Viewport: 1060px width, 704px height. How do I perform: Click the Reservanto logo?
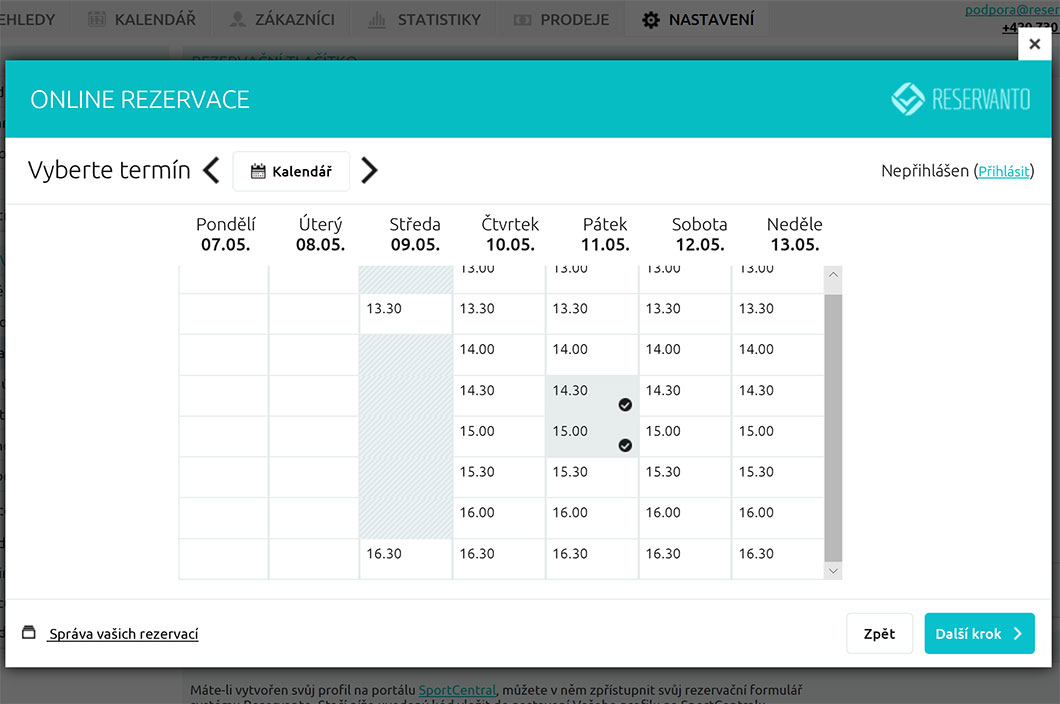pos(960,99)
